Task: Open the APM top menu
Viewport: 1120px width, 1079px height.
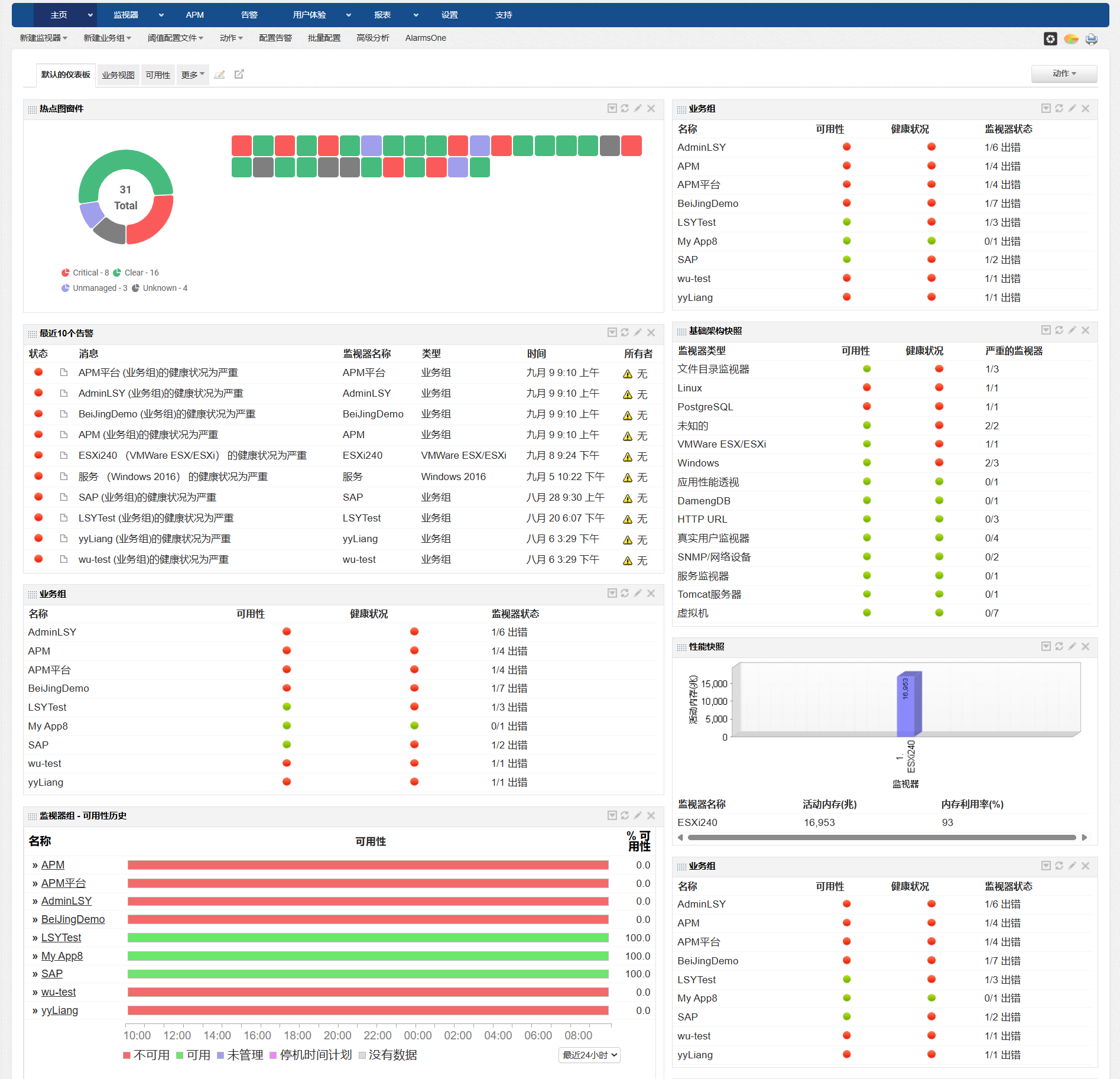Action: point(194,15)
